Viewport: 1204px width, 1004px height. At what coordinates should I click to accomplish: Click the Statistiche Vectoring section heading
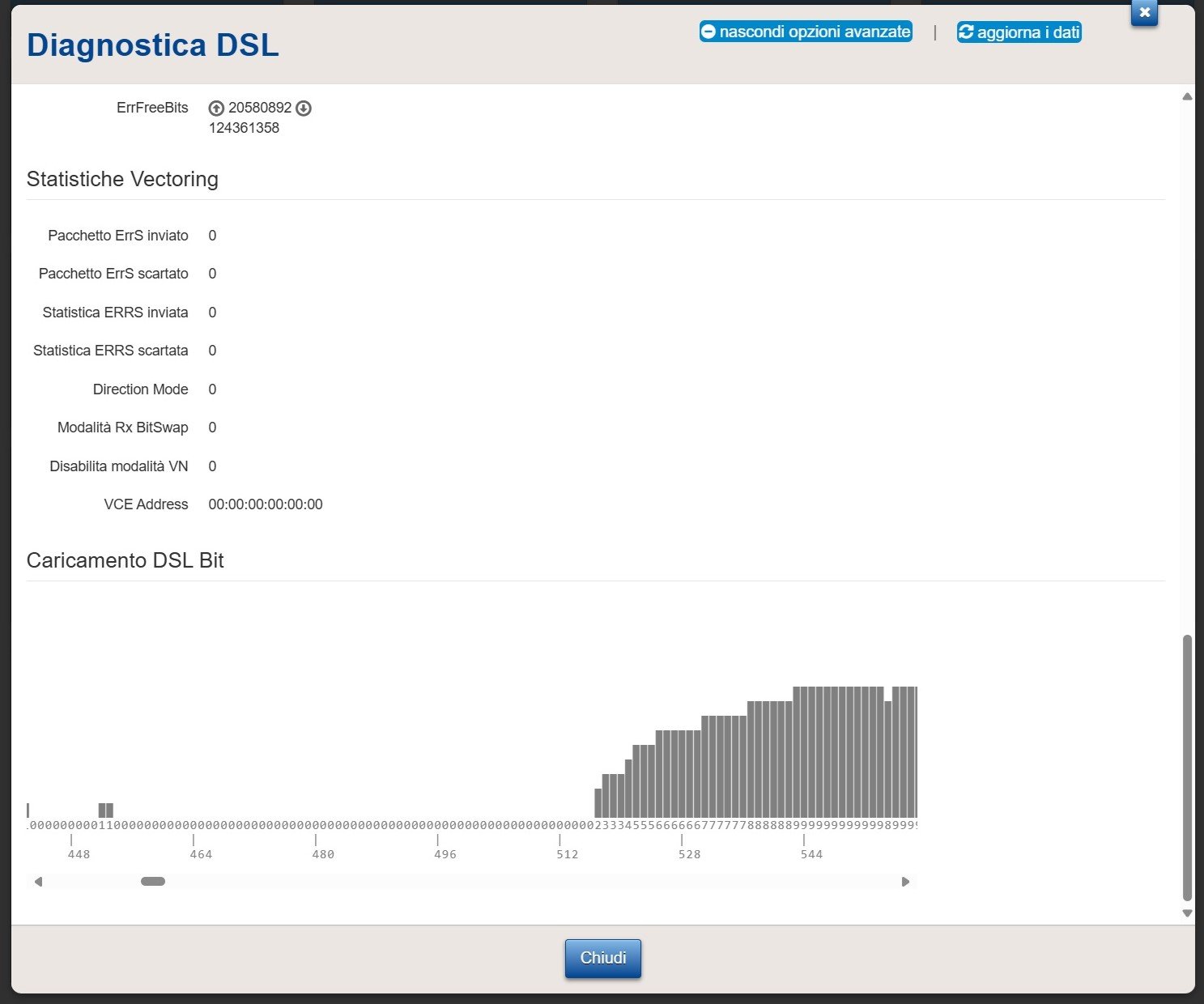[122, 179]
